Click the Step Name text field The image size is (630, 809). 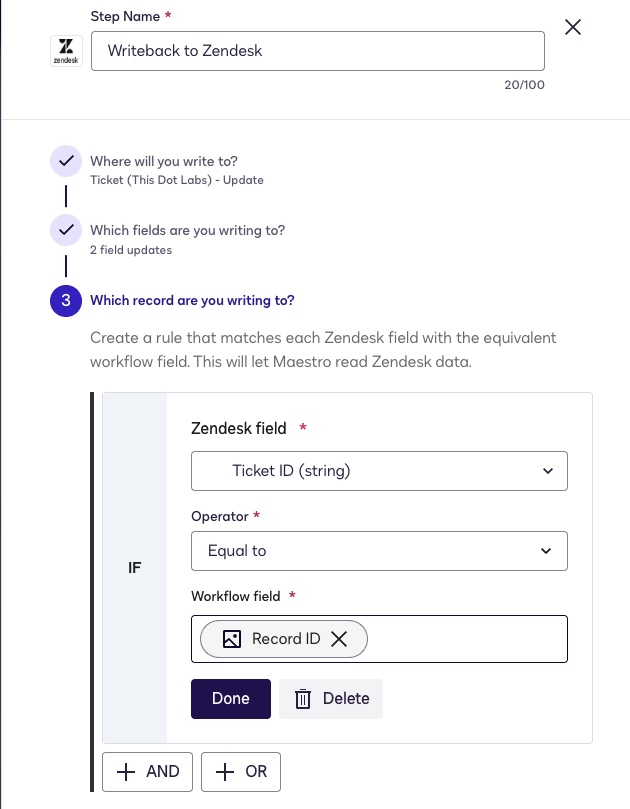[x=317, y=51]
